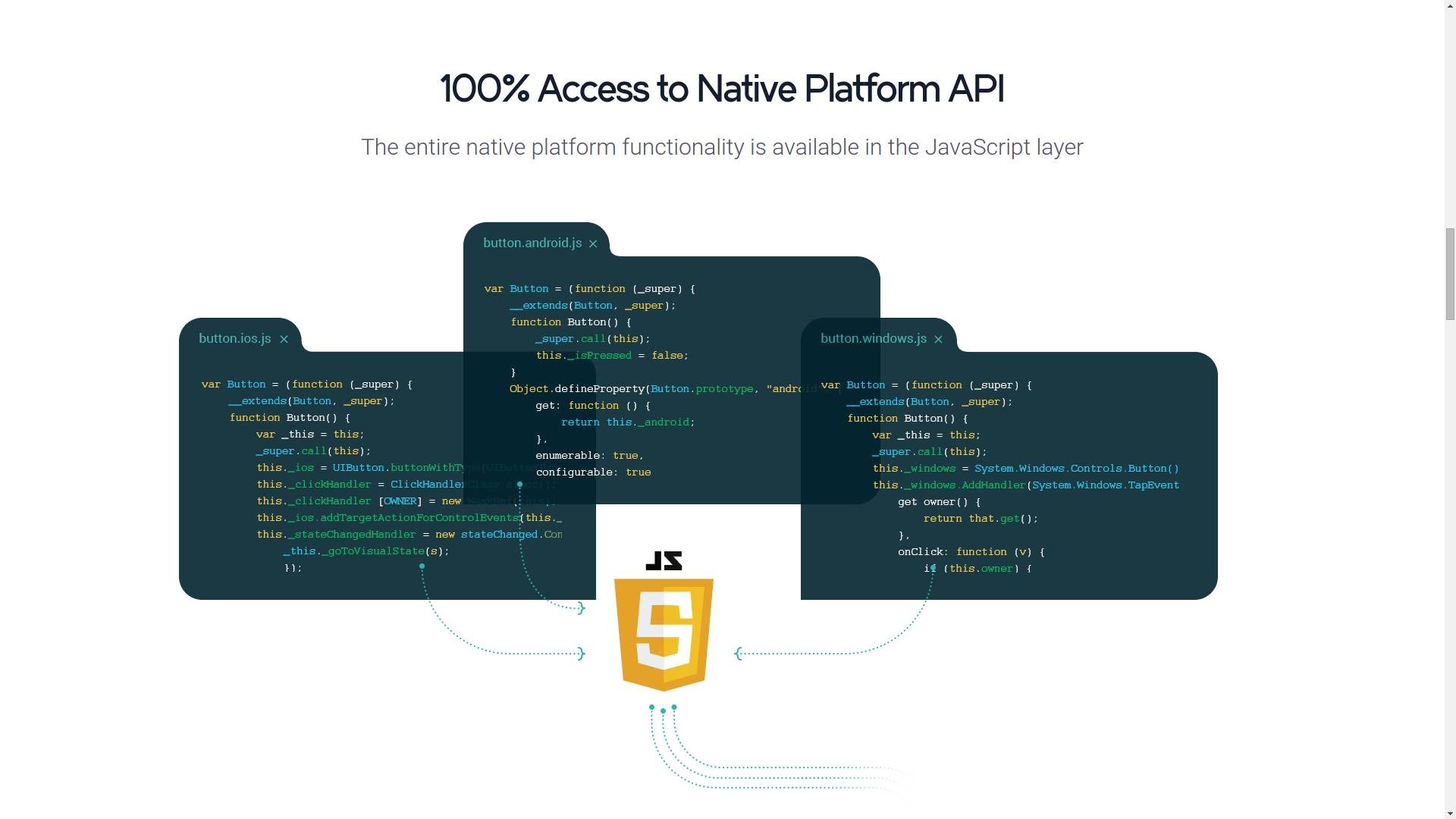Click "return that.get();" code line

[x=981, y=519]
